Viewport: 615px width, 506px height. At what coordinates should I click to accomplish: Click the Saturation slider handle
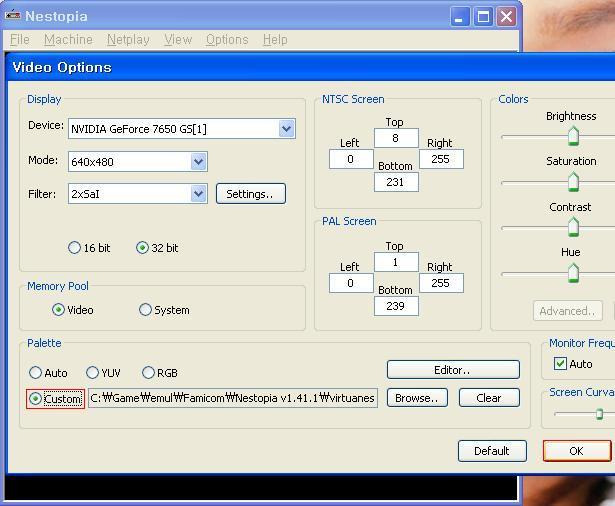pyautogui.click(x=573, y=182)
